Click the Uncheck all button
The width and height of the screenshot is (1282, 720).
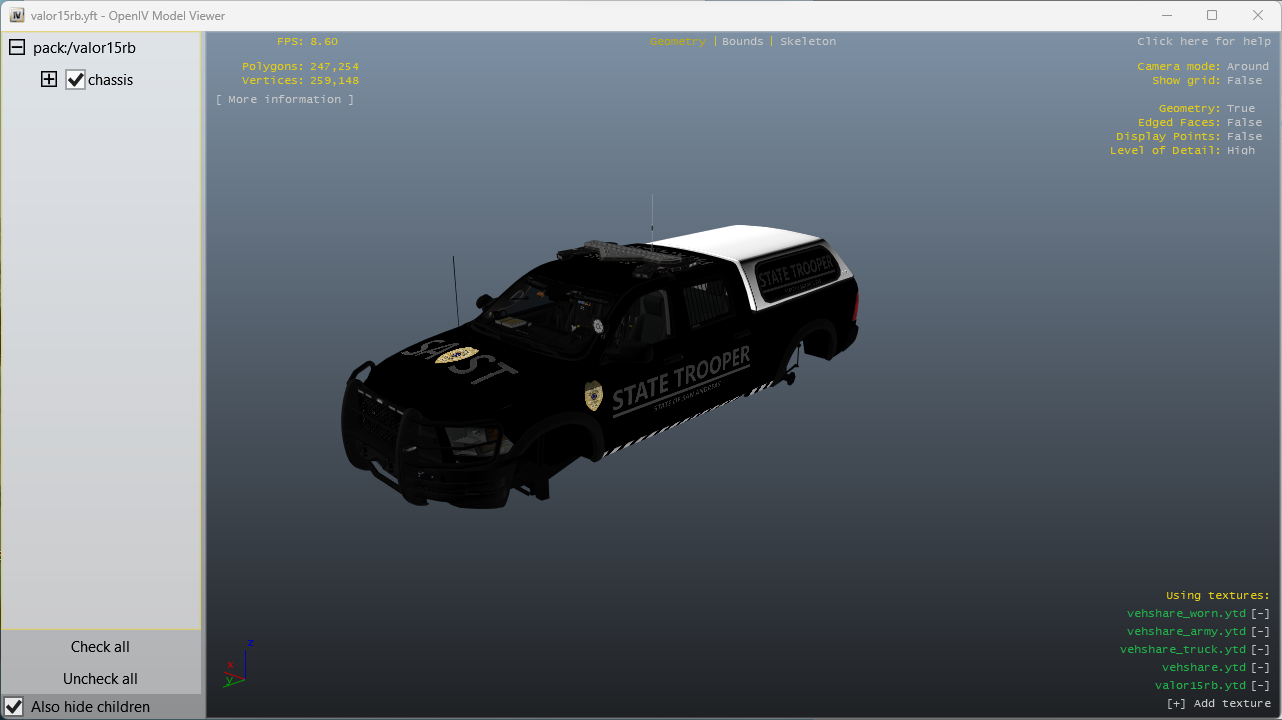click(100, 679)
